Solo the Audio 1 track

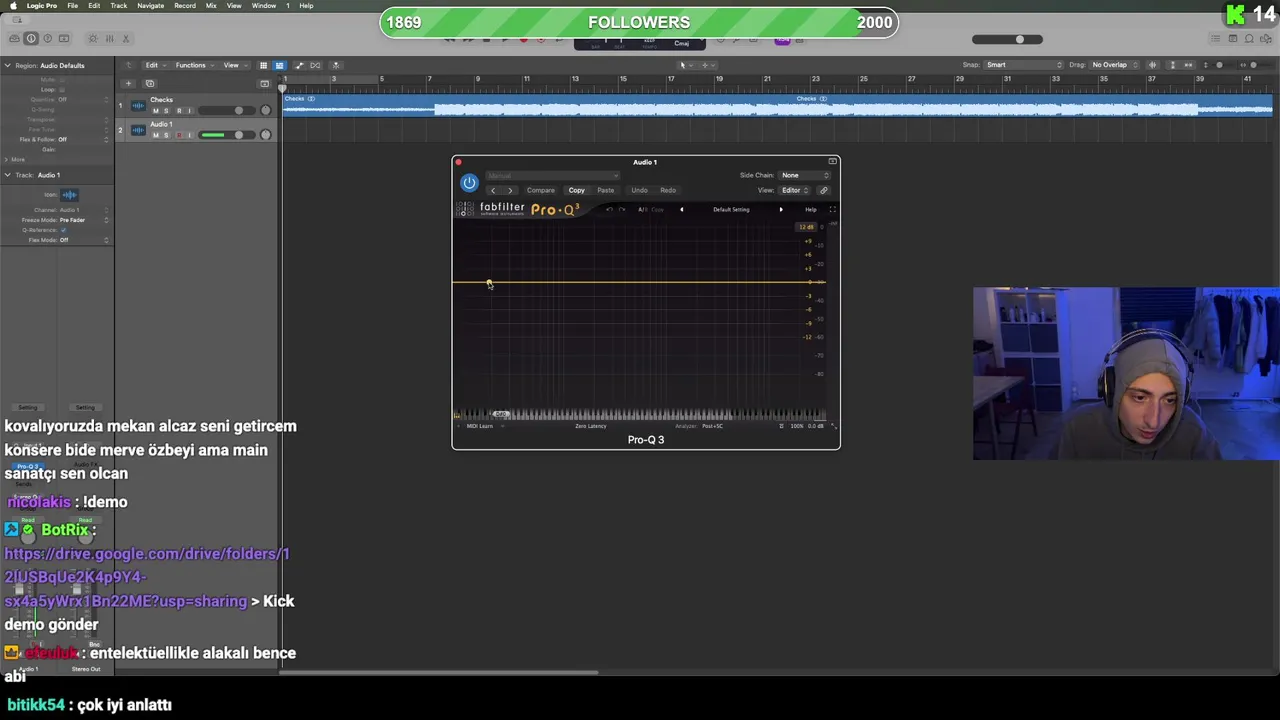pos(167,135)
